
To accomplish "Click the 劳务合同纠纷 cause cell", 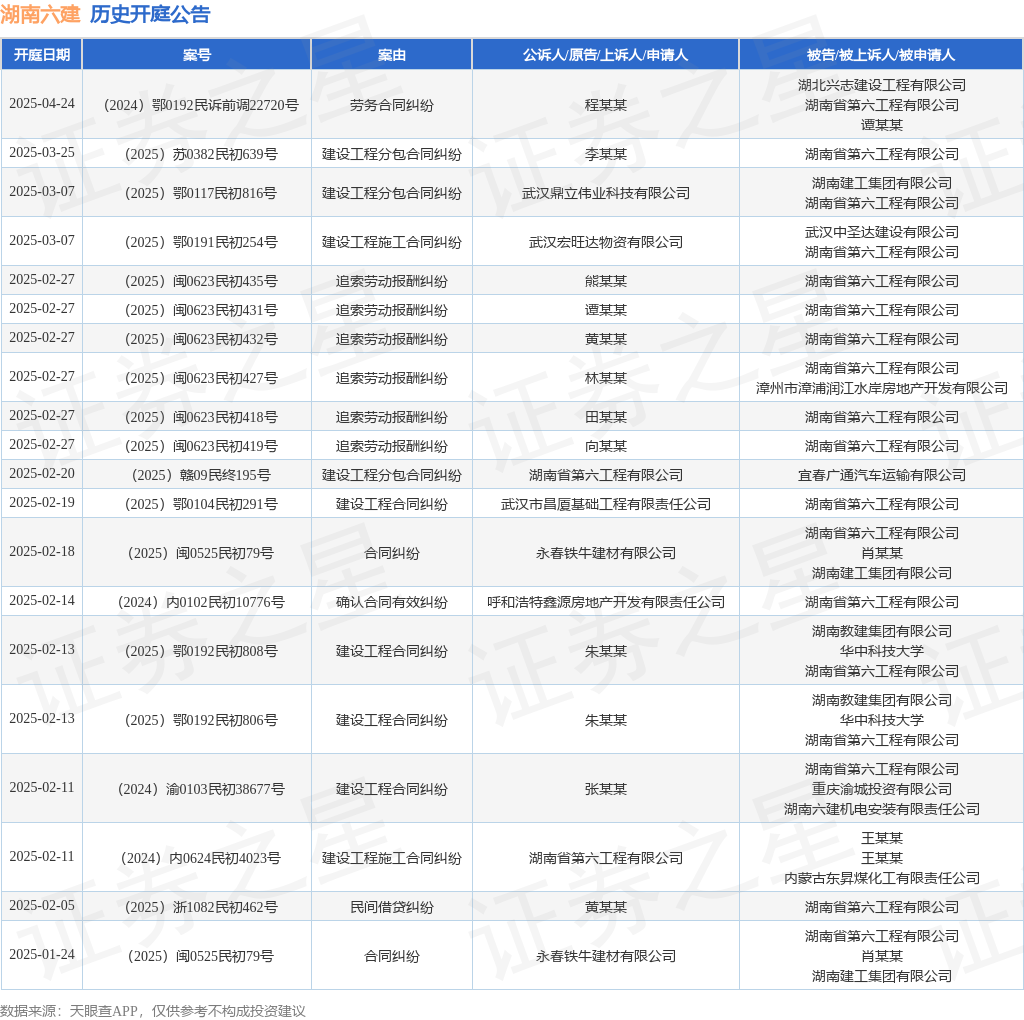I will (391, 105).
